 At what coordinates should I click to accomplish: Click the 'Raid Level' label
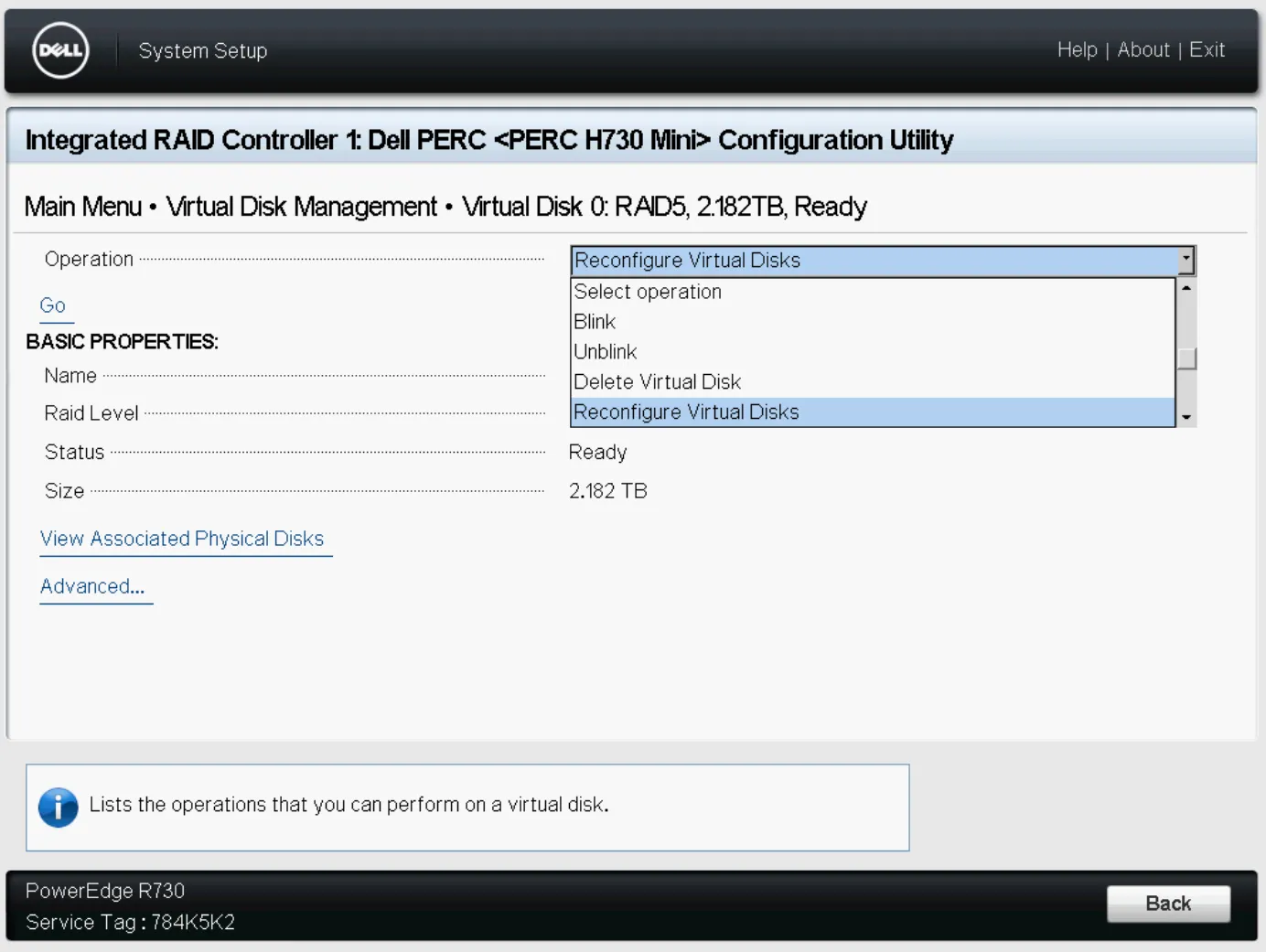[x=91, y=413]
